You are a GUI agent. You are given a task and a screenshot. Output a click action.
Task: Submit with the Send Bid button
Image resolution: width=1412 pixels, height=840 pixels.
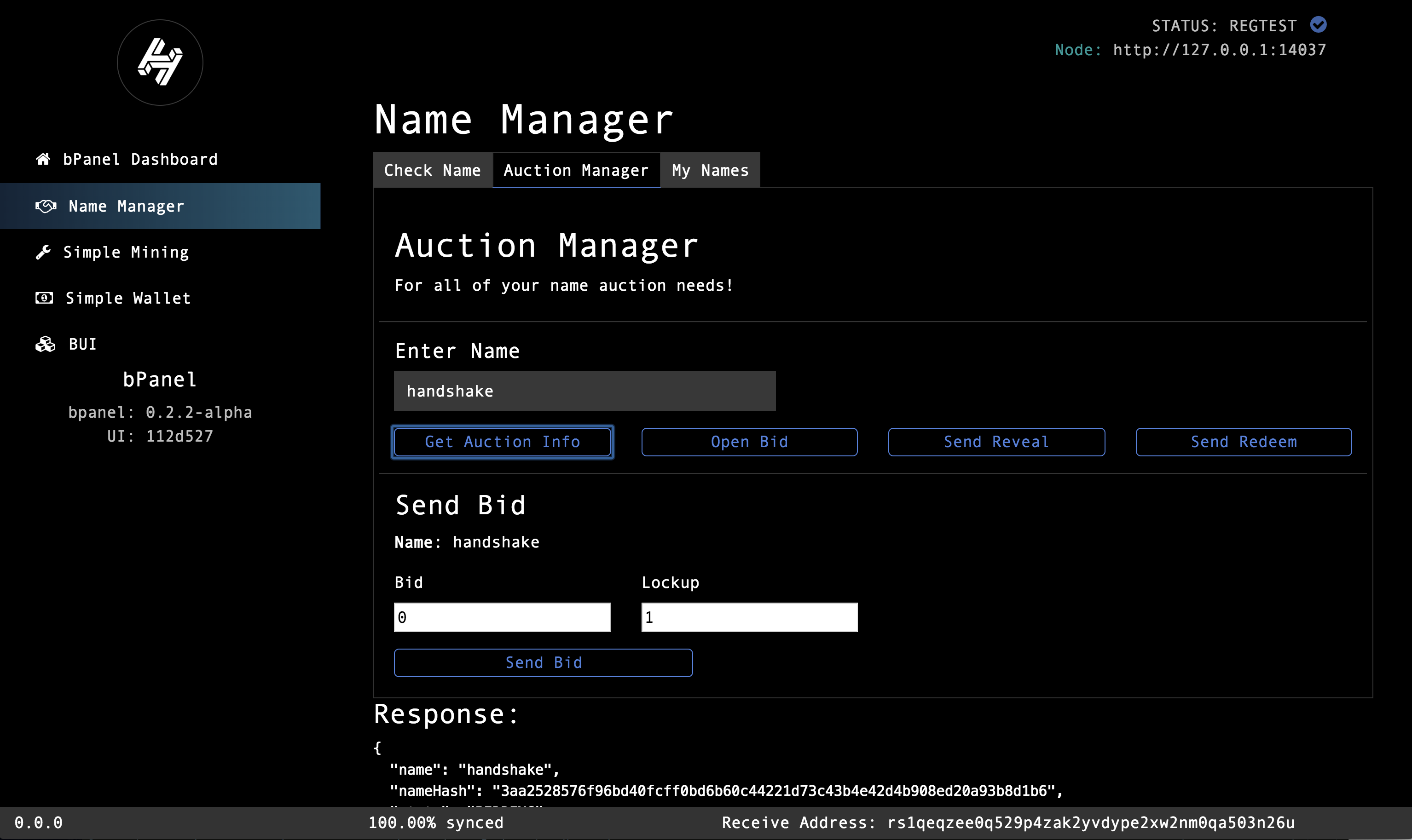(x=543, y=663)
